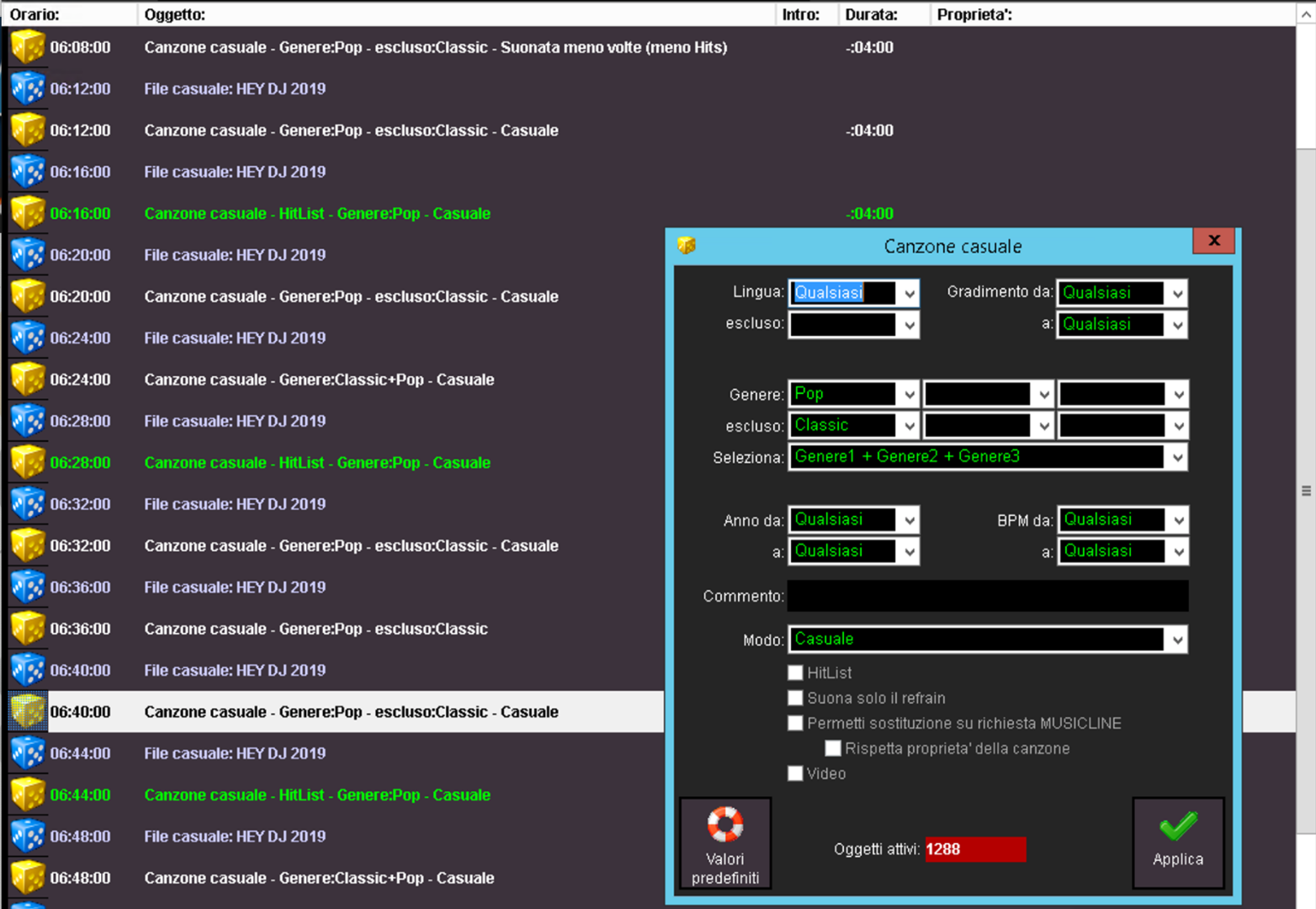
Task: Click the green checkmark Applica icon
Action: [1177, 827]
